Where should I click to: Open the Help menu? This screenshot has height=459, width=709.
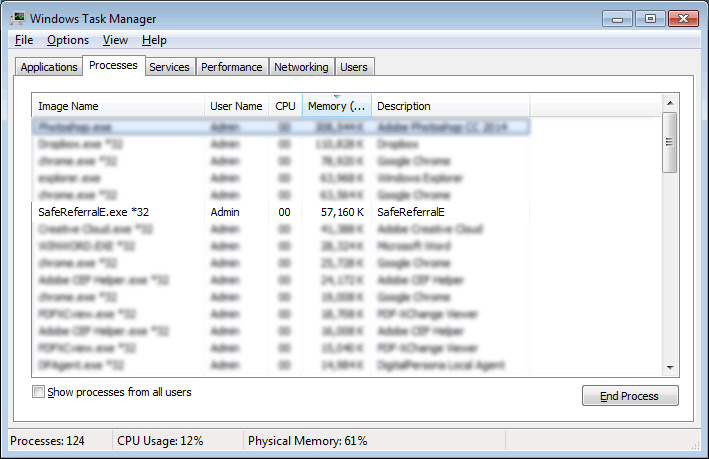[x=154, y=40]
